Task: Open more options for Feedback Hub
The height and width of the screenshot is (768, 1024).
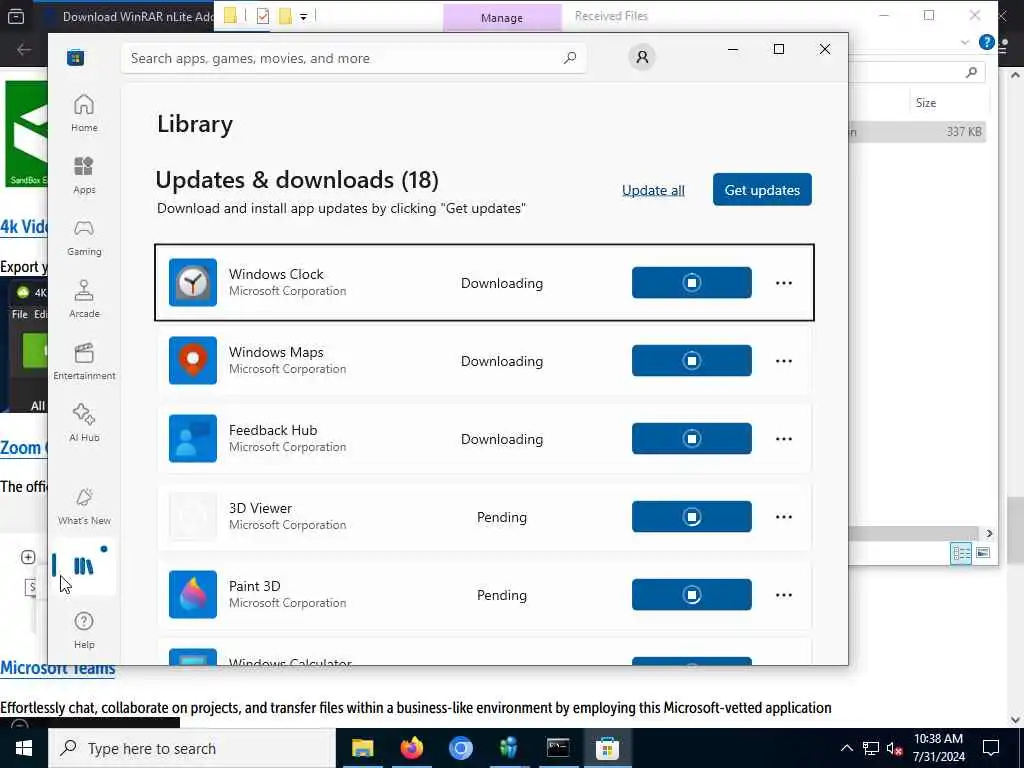Action: (x=784, y=438)
